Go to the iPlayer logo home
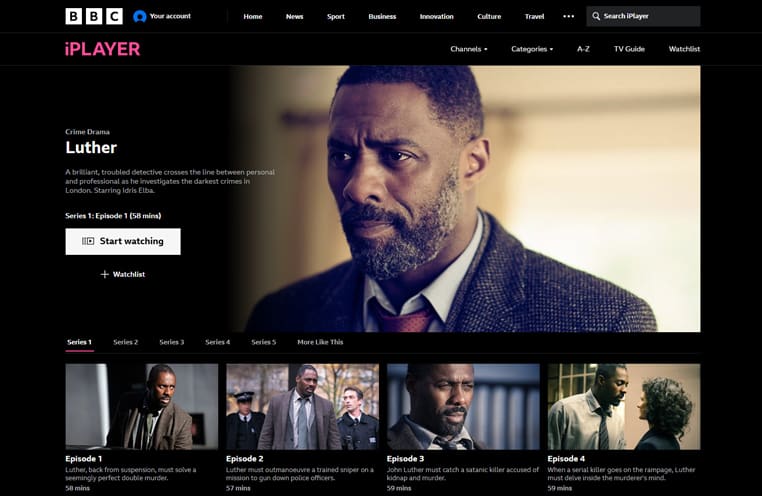Image resolution: width=762 pixels, height=496 pixels. (102, 49)
